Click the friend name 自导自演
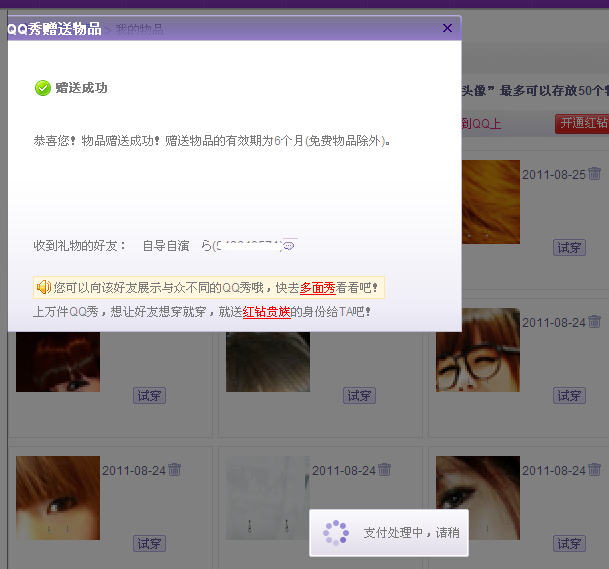Screen dimensions: 609x569 [x=166, y=246]
